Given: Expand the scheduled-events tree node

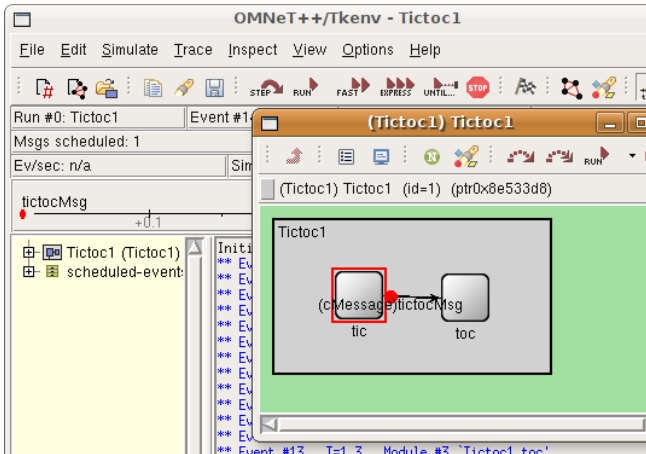Looking at the screenshot, I should click(x=28, y=271).
